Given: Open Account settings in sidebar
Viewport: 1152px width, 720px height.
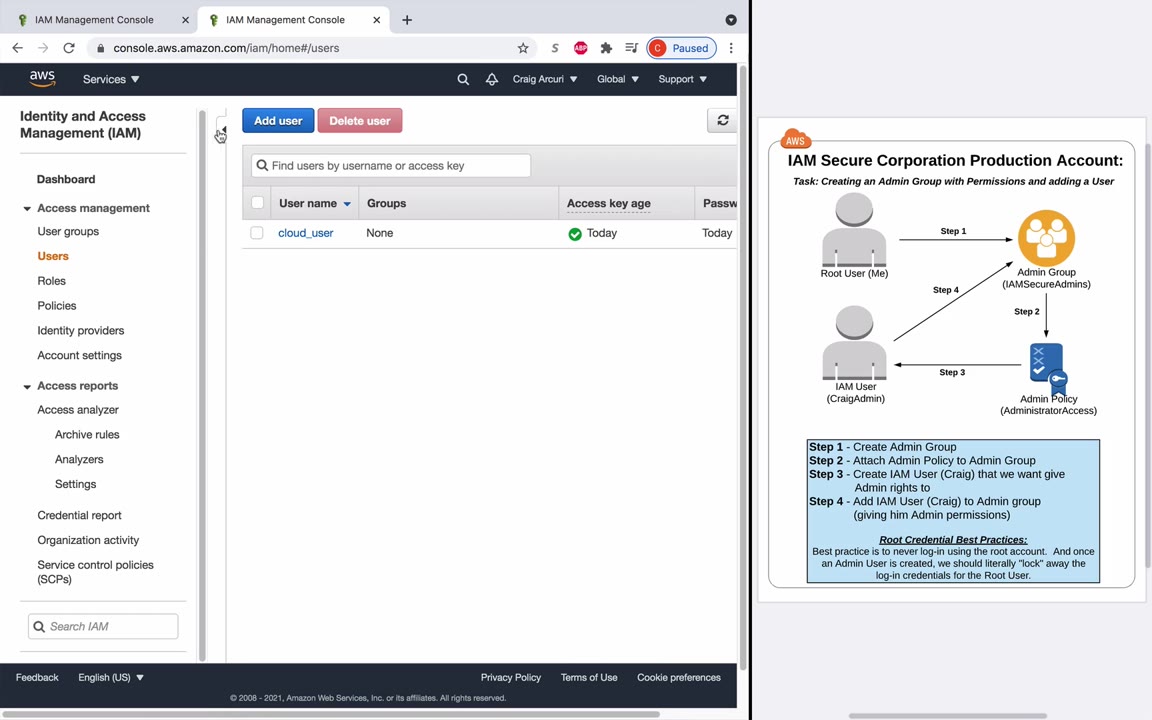Looking at the screenshot, I should (x=79, y=356).
